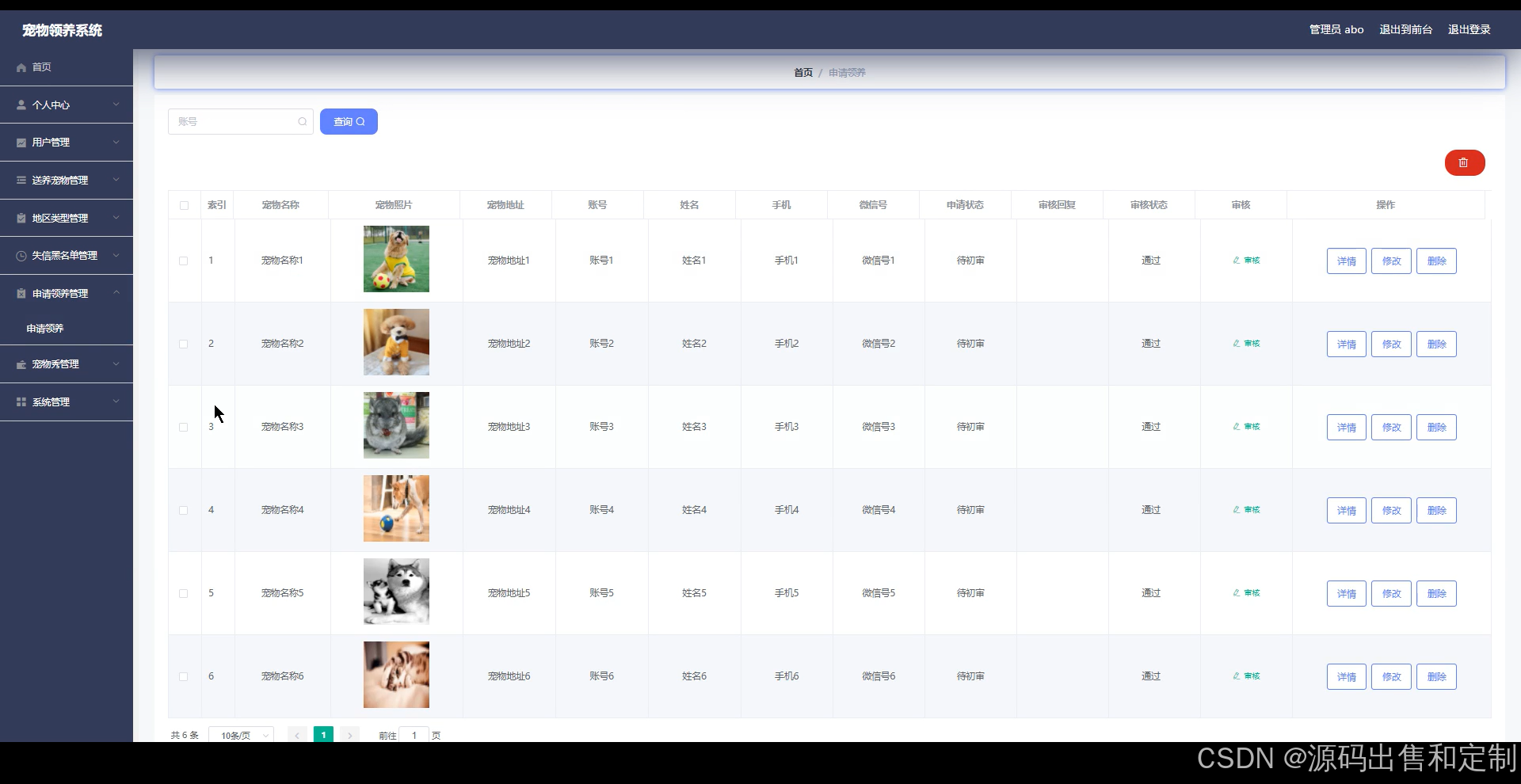Click the grid icon for 系统管理
This screenshot has width=1521, height=784.
coord(21,402)
